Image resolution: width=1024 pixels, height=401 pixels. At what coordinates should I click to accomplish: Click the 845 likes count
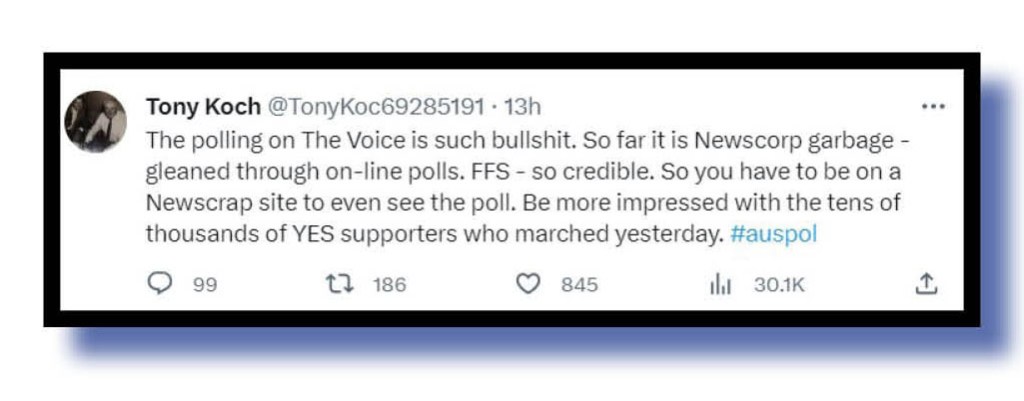579,285
